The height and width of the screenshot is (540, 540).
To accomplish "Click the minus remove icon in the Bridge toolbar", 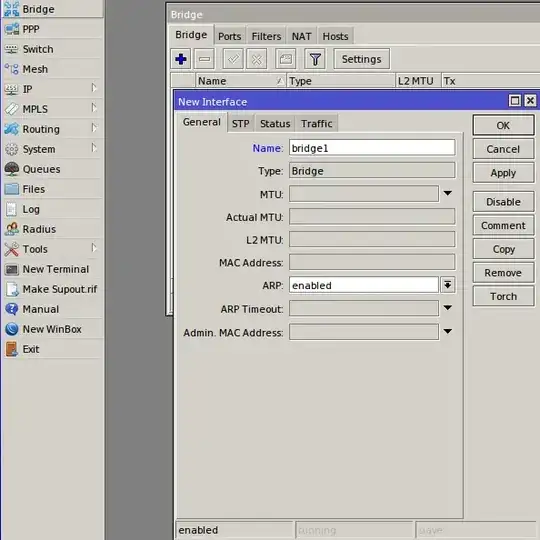I will click(205, 59).
